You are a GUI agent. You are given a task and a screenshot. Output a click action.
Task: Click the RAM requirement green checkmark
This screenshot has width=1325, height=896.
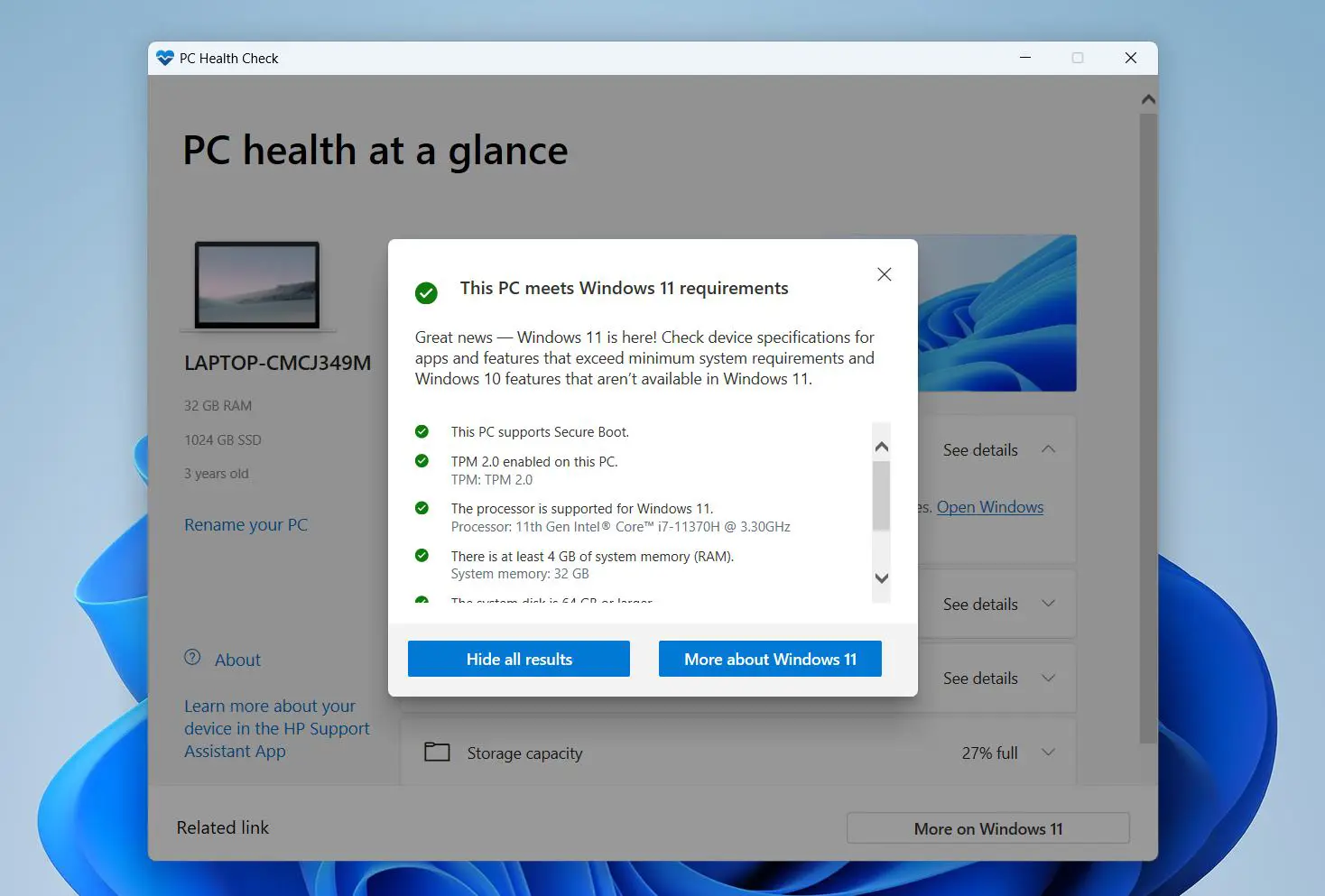coord(422,556)
